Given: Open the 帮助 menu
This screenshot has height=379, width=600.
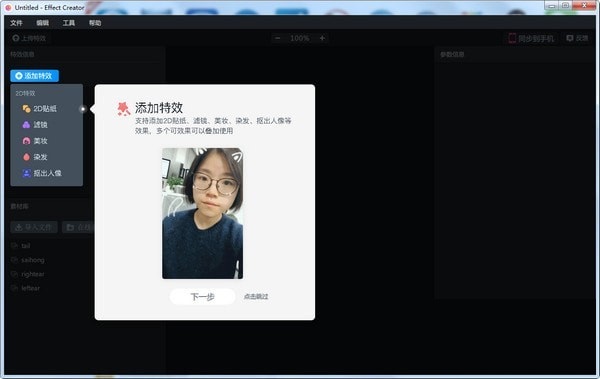Looking at the screenshot, I should [x=95, y=23].
